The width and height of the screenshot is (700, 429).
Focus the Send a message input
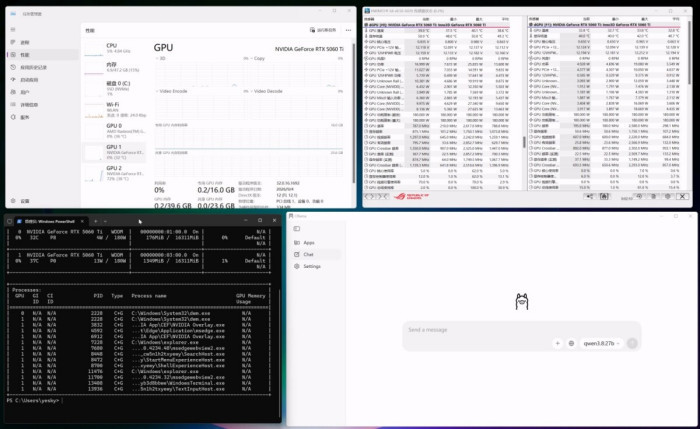[521, 330]
